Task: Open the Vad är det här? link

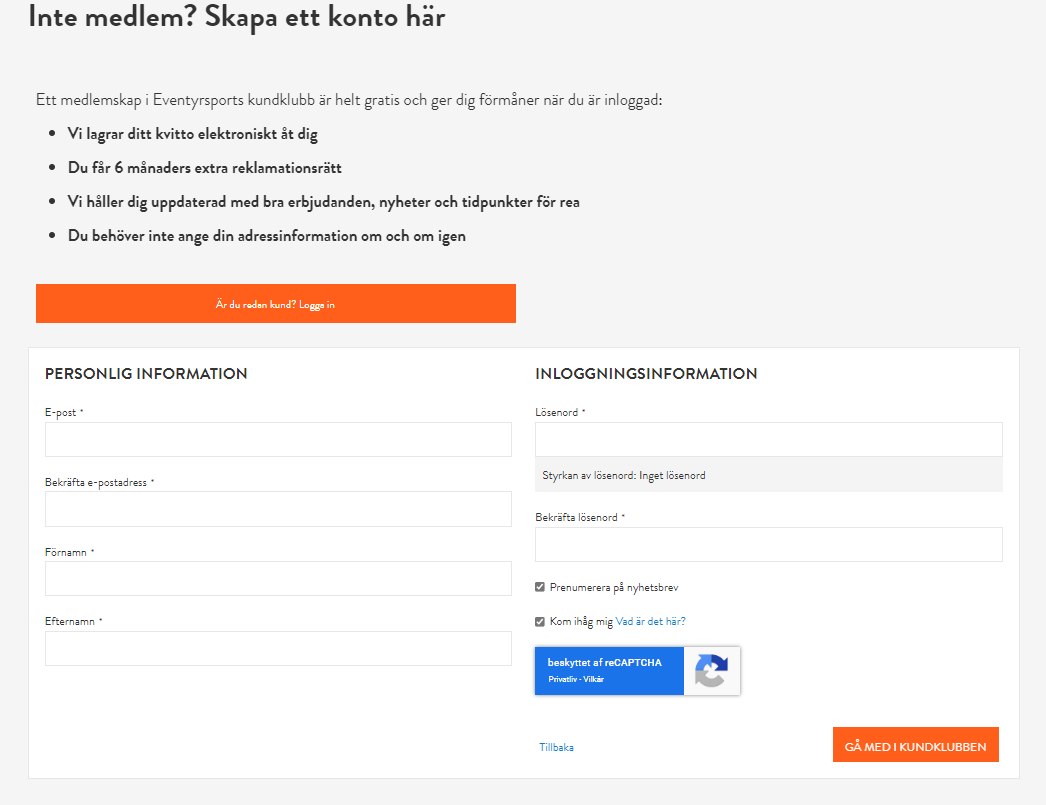Action: click(x=650, y=622)
